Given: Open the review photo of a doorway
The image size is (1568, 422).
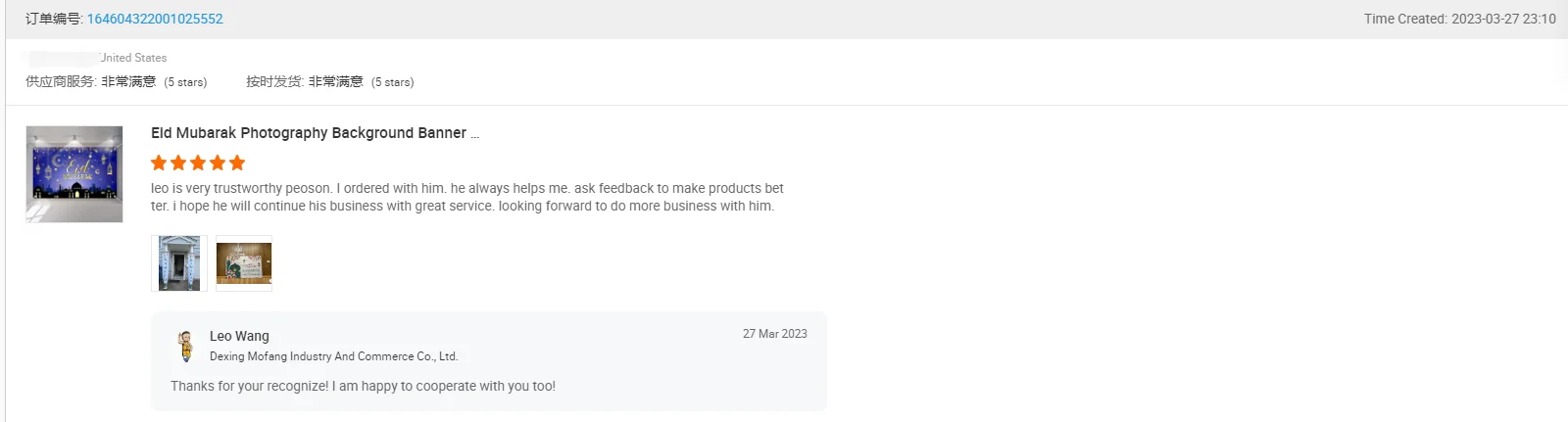Looking at the screenshot, I should click(x=179, y=263).
